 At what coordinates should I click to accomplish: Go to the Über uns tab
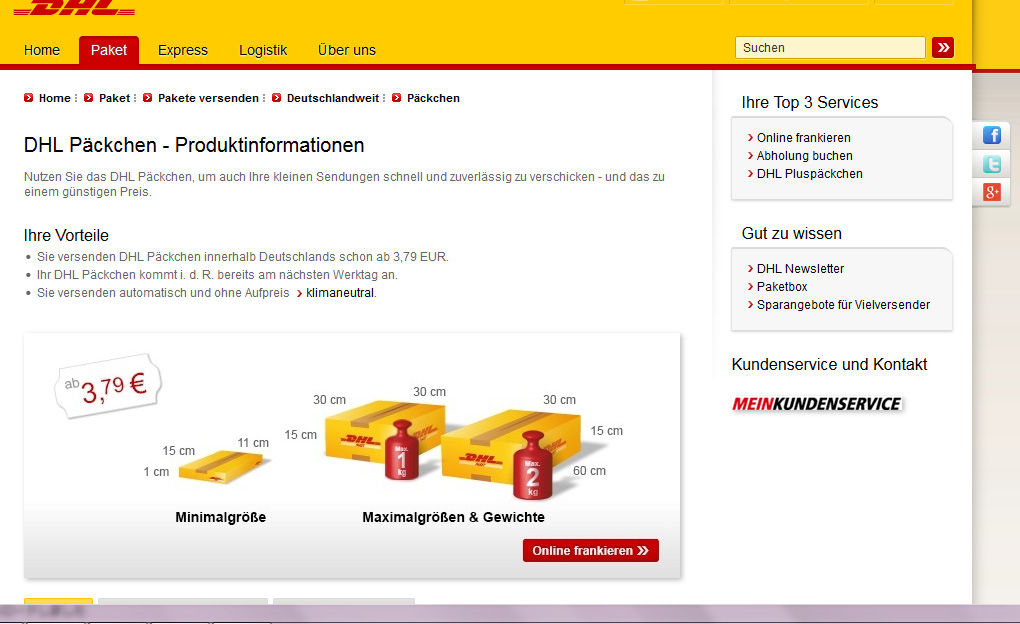tap(347, 50)
